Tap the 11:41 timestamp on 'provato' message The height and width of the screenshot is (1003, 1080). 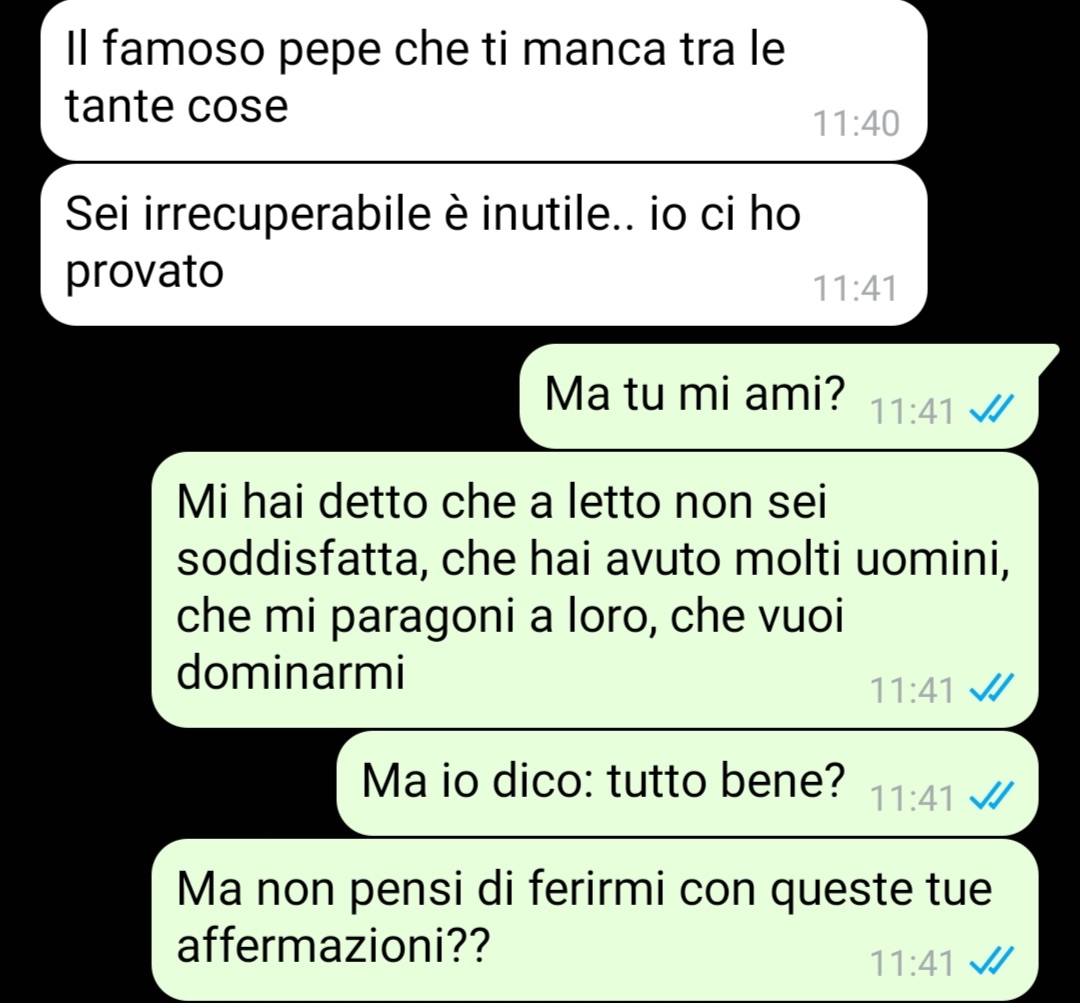[x=855, y=289]
